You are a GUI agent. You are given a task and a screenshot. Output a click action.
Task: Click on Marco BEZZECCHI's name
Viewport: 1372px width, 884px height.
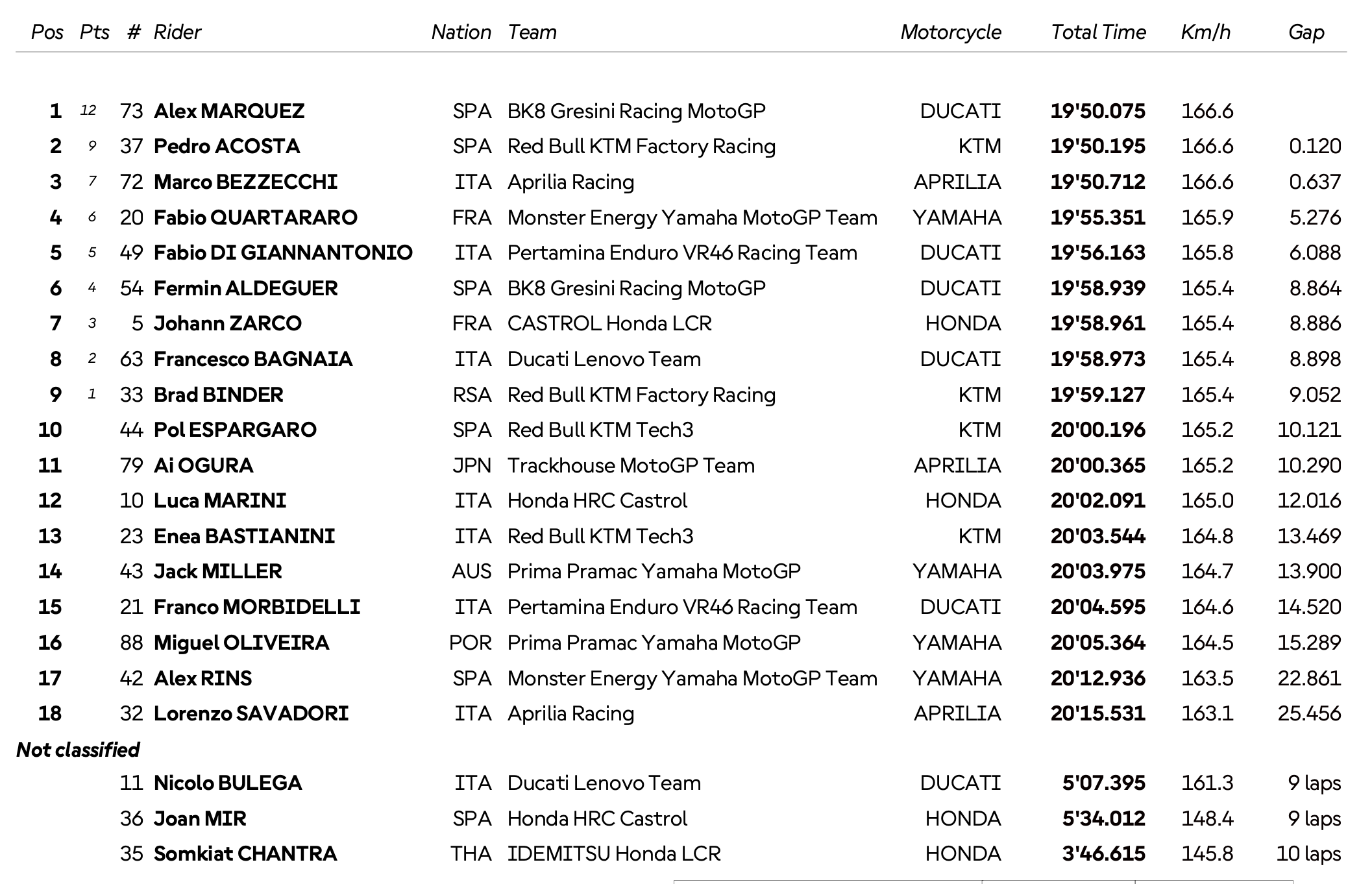click(245, 182)
